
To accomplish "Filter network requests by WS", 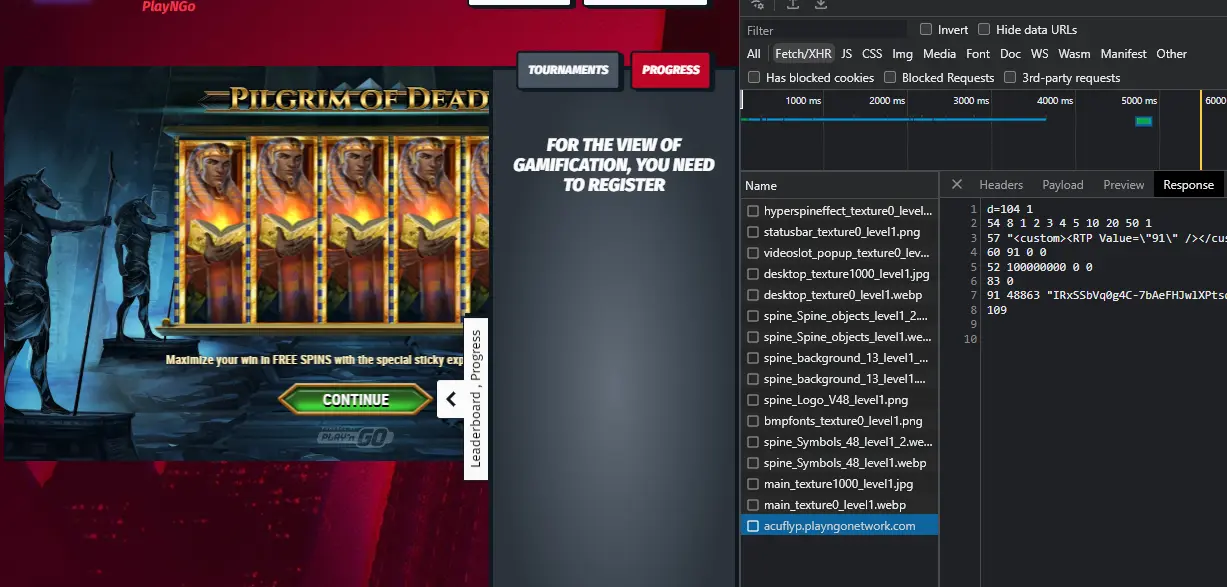I will [x=1040, y=54].
